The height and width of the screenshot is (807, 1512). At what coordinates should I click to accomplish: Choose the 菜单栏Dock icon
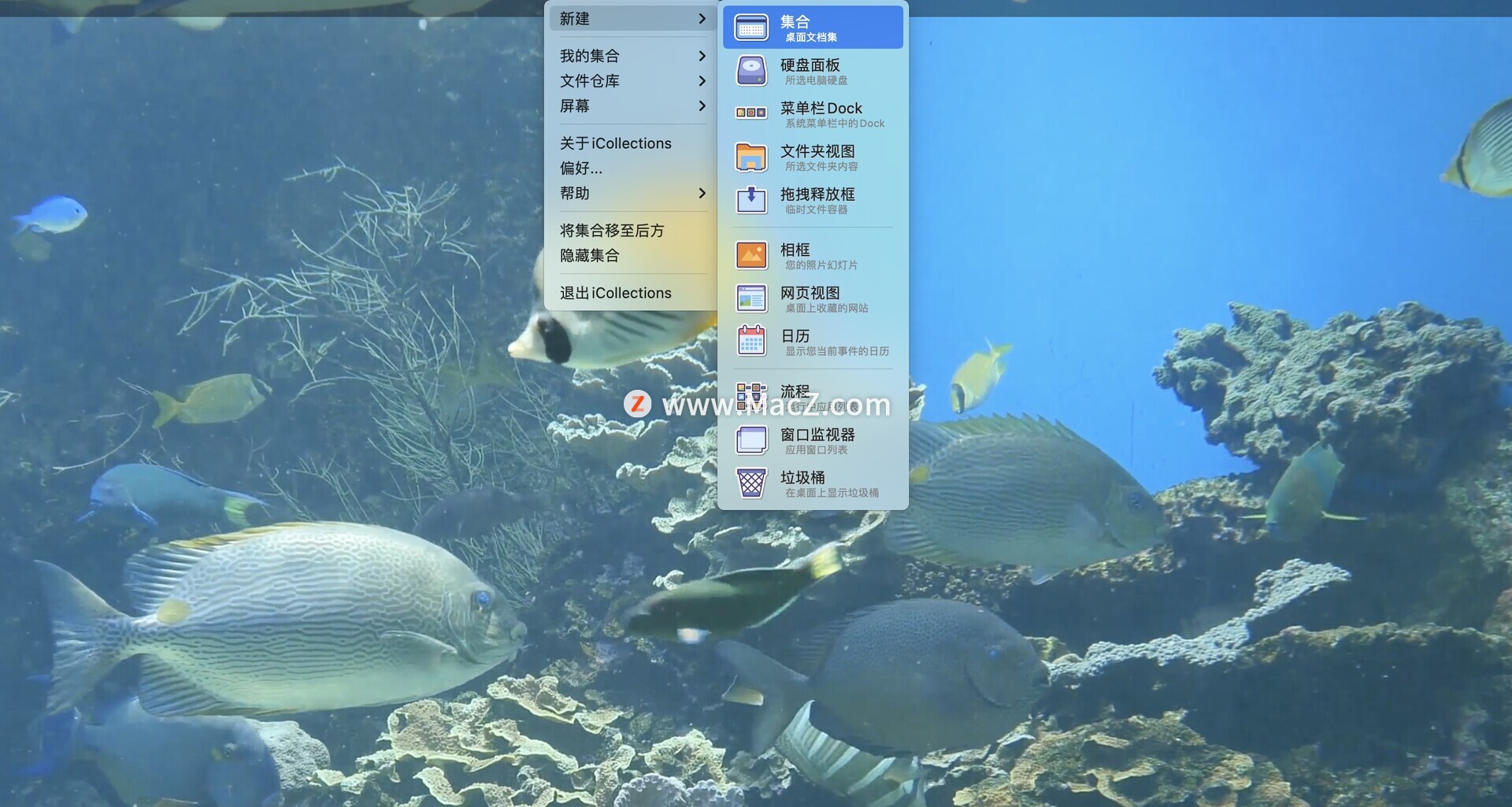point(751,113)
